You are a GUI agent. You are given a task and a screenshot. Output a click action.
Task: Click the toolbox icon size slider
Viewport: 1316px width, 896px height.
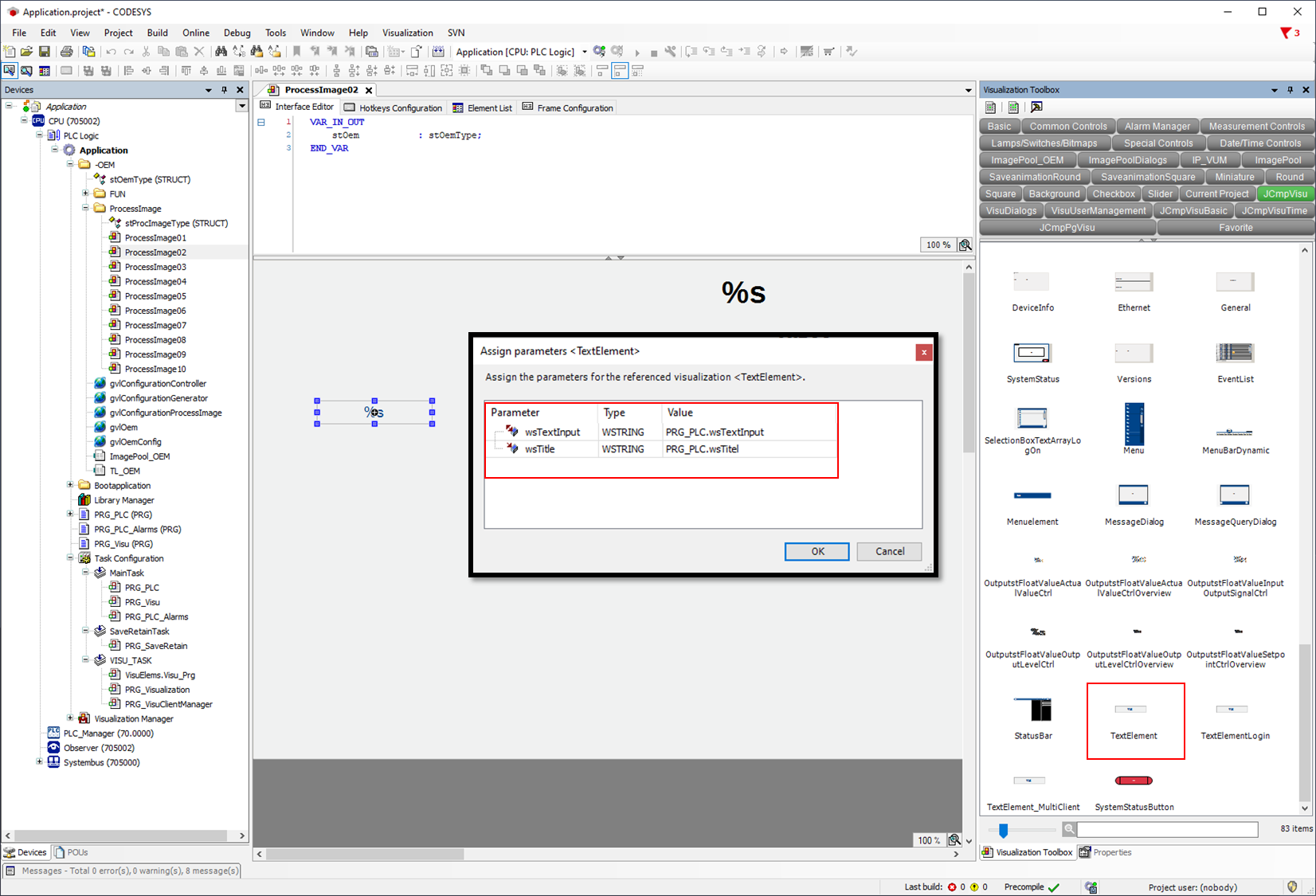1003,831
